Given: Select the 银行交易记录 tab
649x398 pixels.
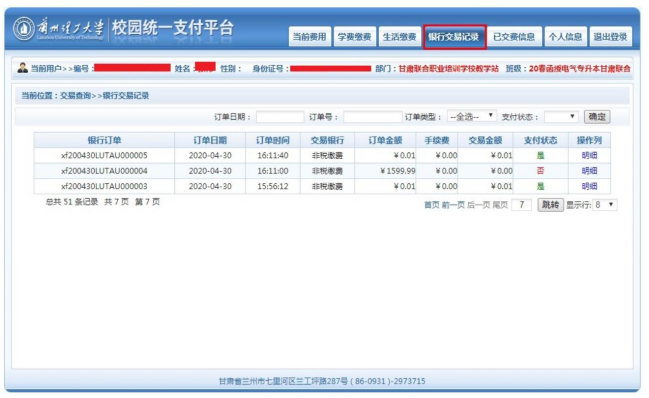Looking at the screenshot, I should click(454, 37).
